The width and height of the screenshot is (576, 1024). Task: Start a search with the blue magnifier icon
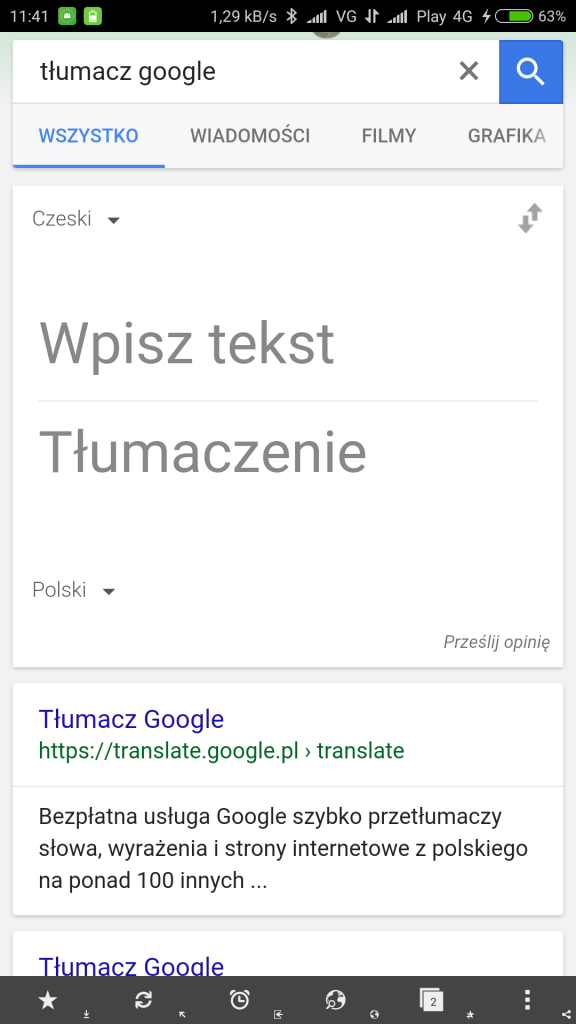pyautogui.click(x=531, y=70)
